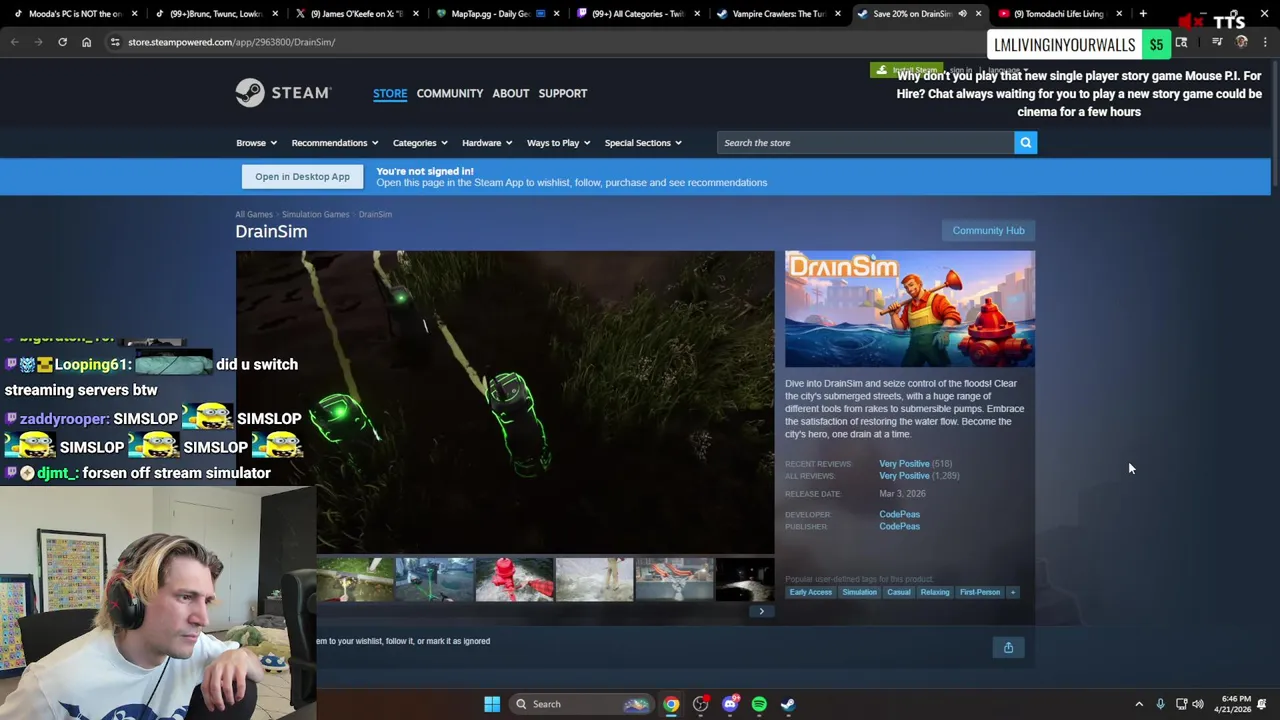The width and height of the screenshot is (1280, 720).
Task: Go to the STORE header tab
Action: point(390,93)
